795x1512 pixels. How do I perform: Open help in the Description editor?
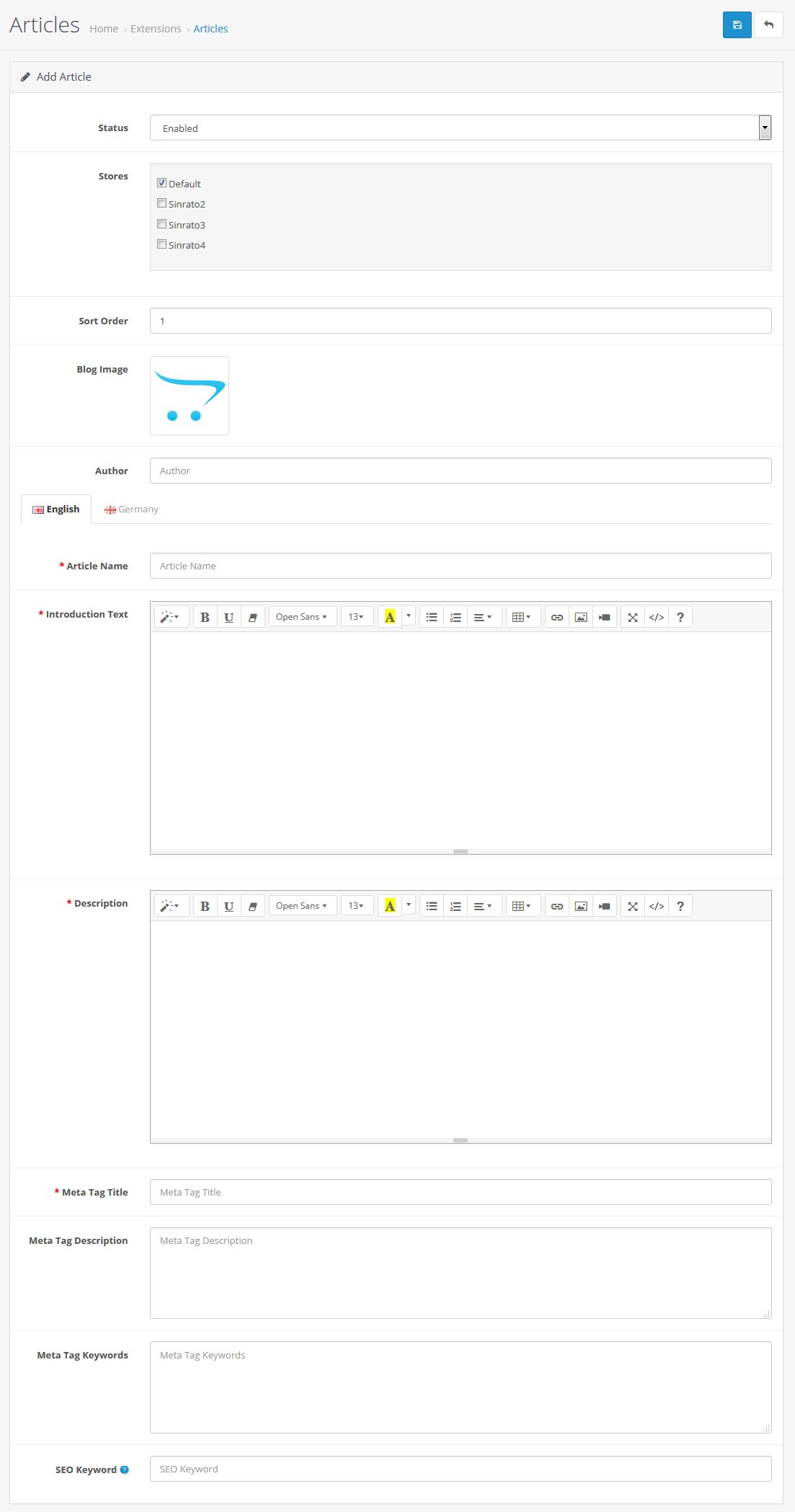coord(680,906)
